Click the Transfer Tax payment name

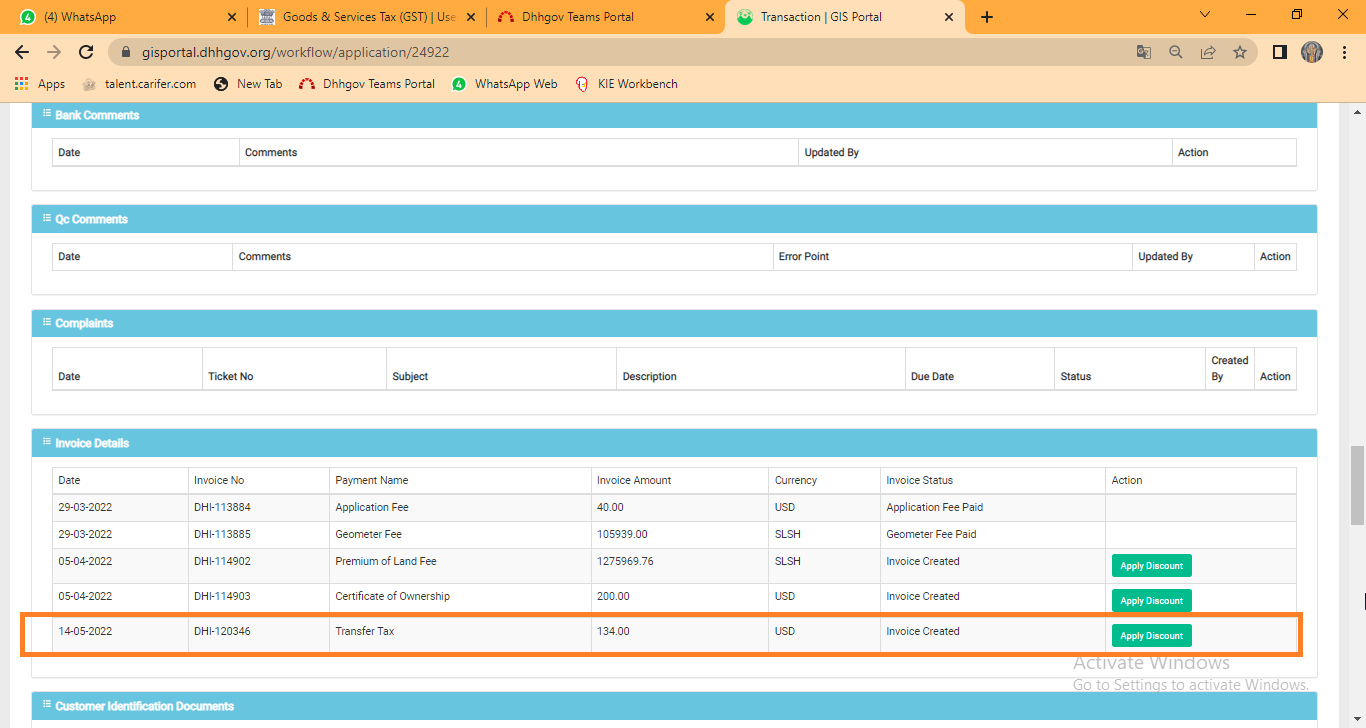(365, 631)
